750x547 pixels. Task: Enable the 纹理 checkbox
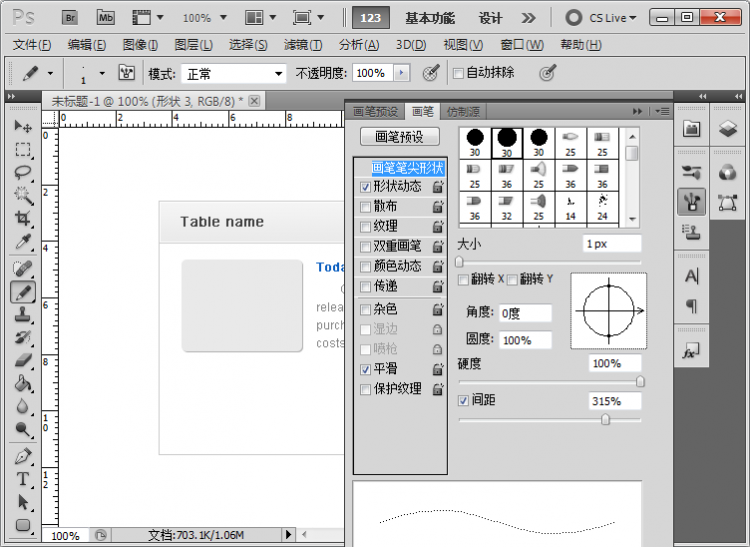[x=365, y=227]
